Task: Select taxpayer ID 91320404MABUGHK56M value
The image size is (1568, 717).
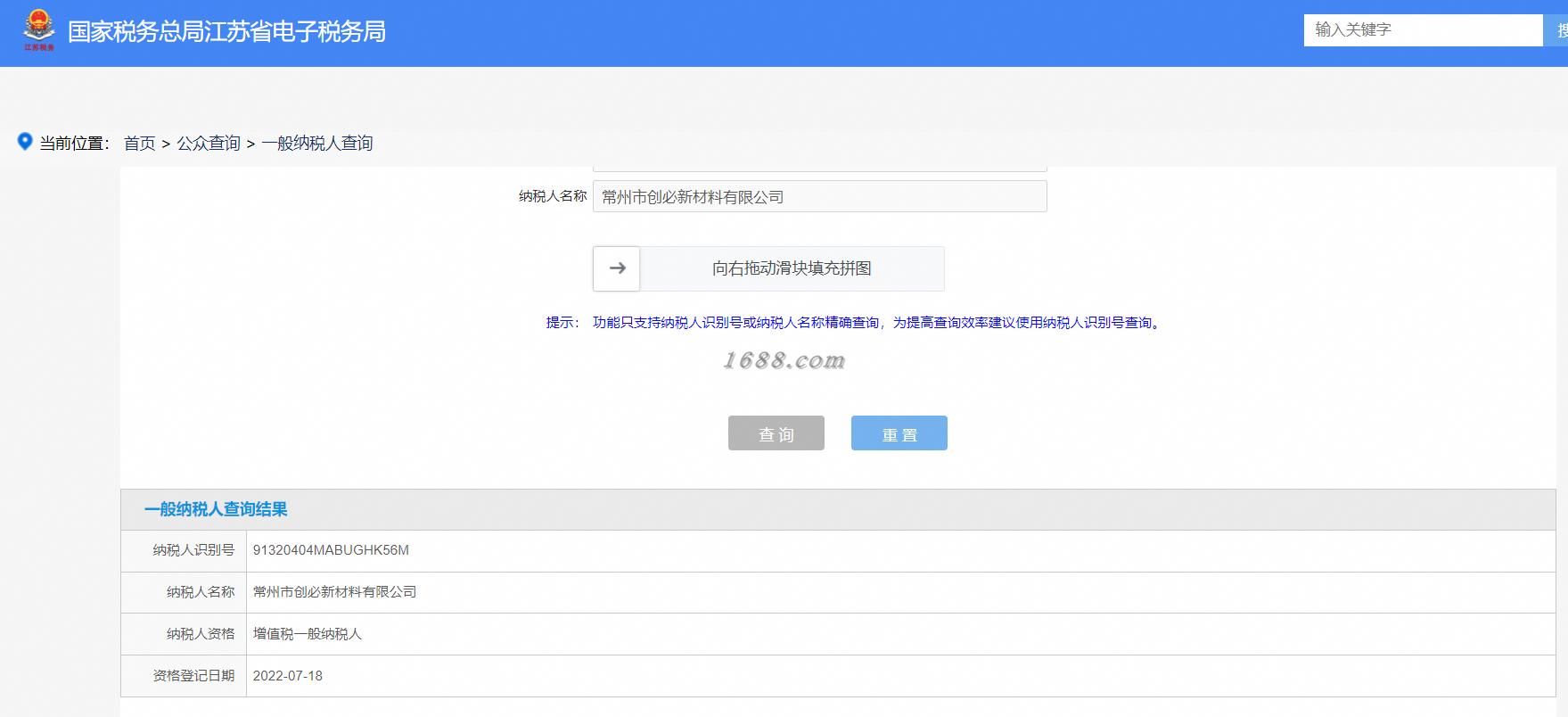Action: (331, 550)
